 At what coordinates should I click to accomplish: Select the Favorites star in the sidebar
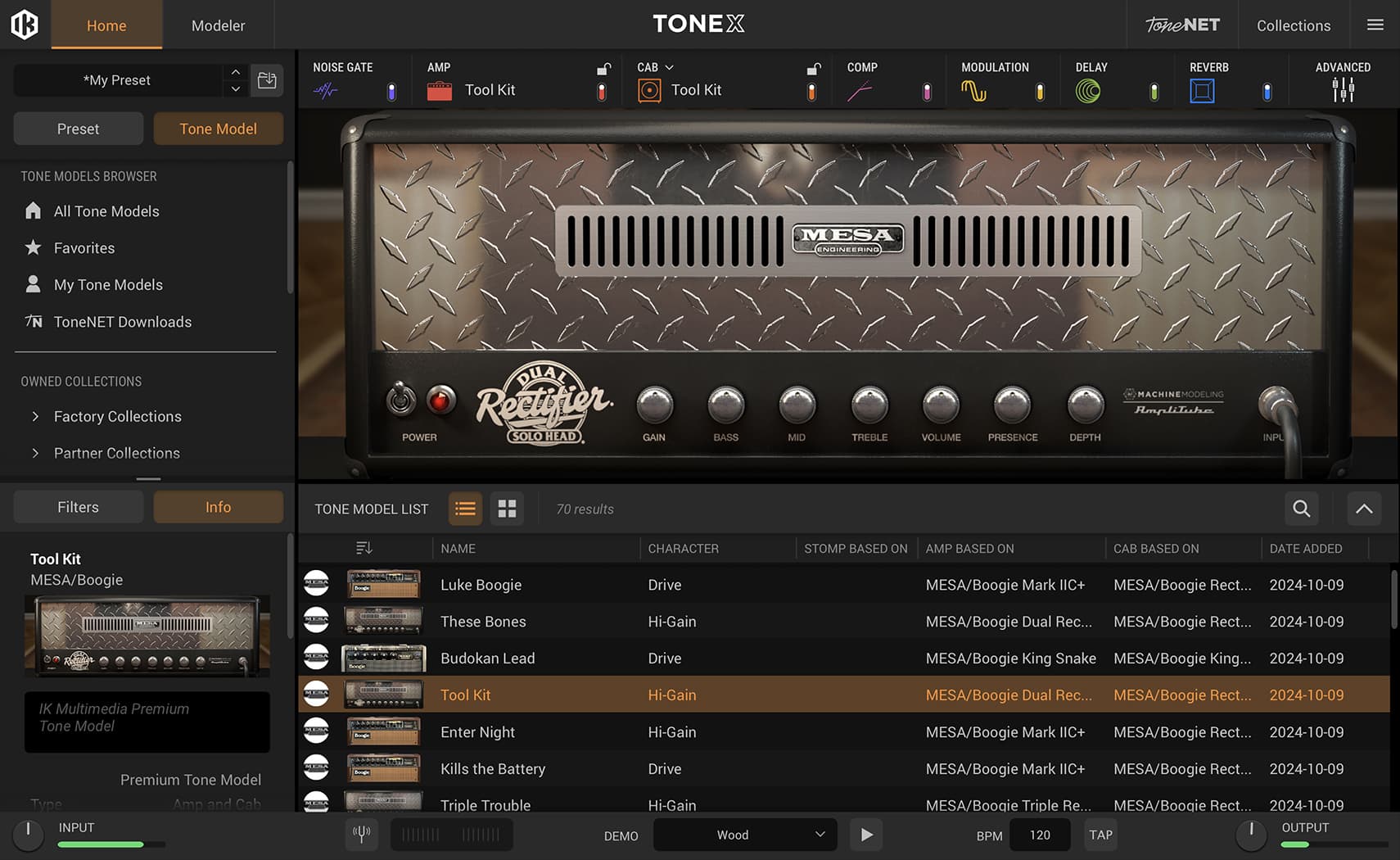33,247
